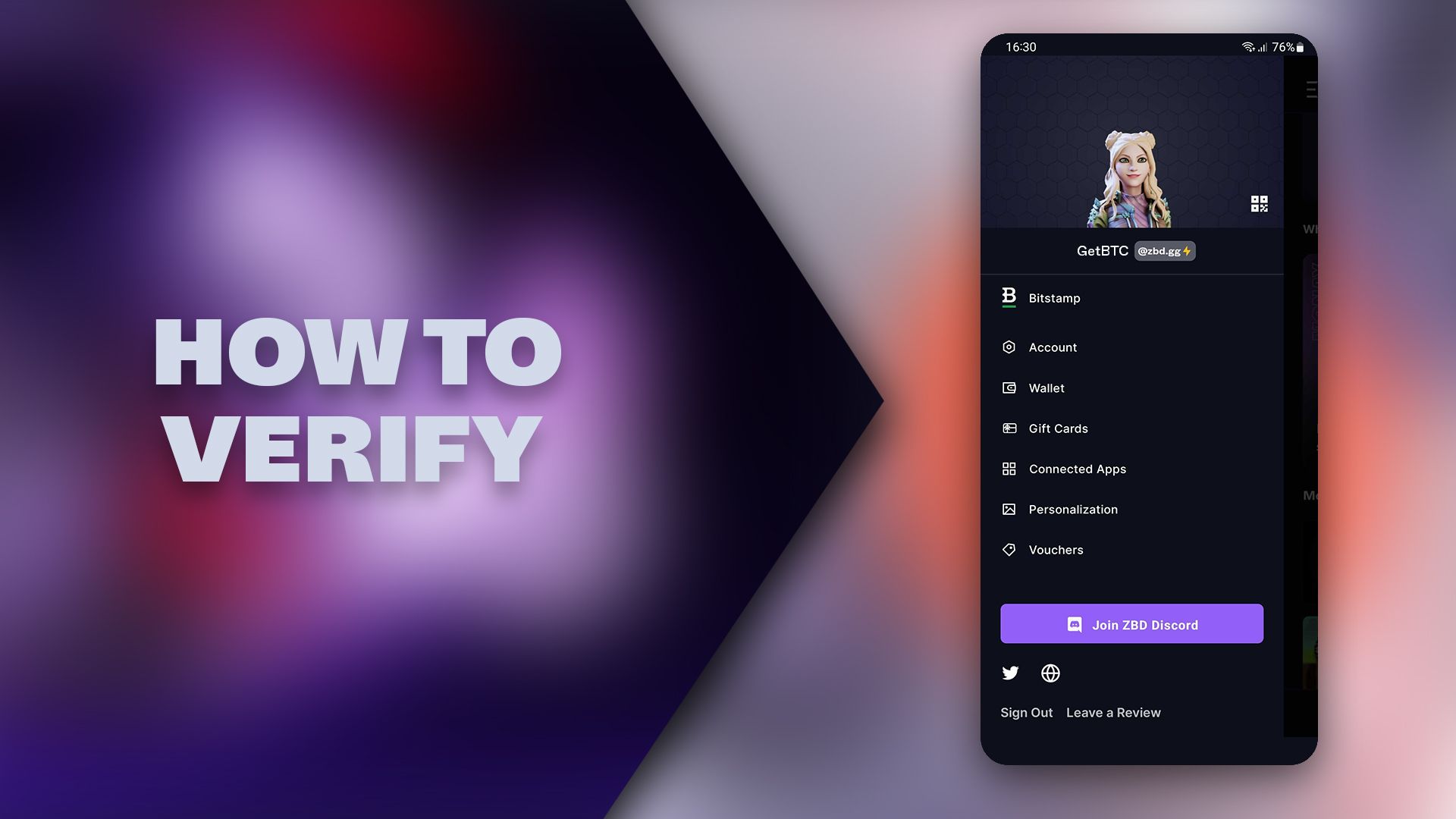This screenshot has height=819, width=1456.
Task: Tap the hamburger menu icon
Action: pos(1311,90)
